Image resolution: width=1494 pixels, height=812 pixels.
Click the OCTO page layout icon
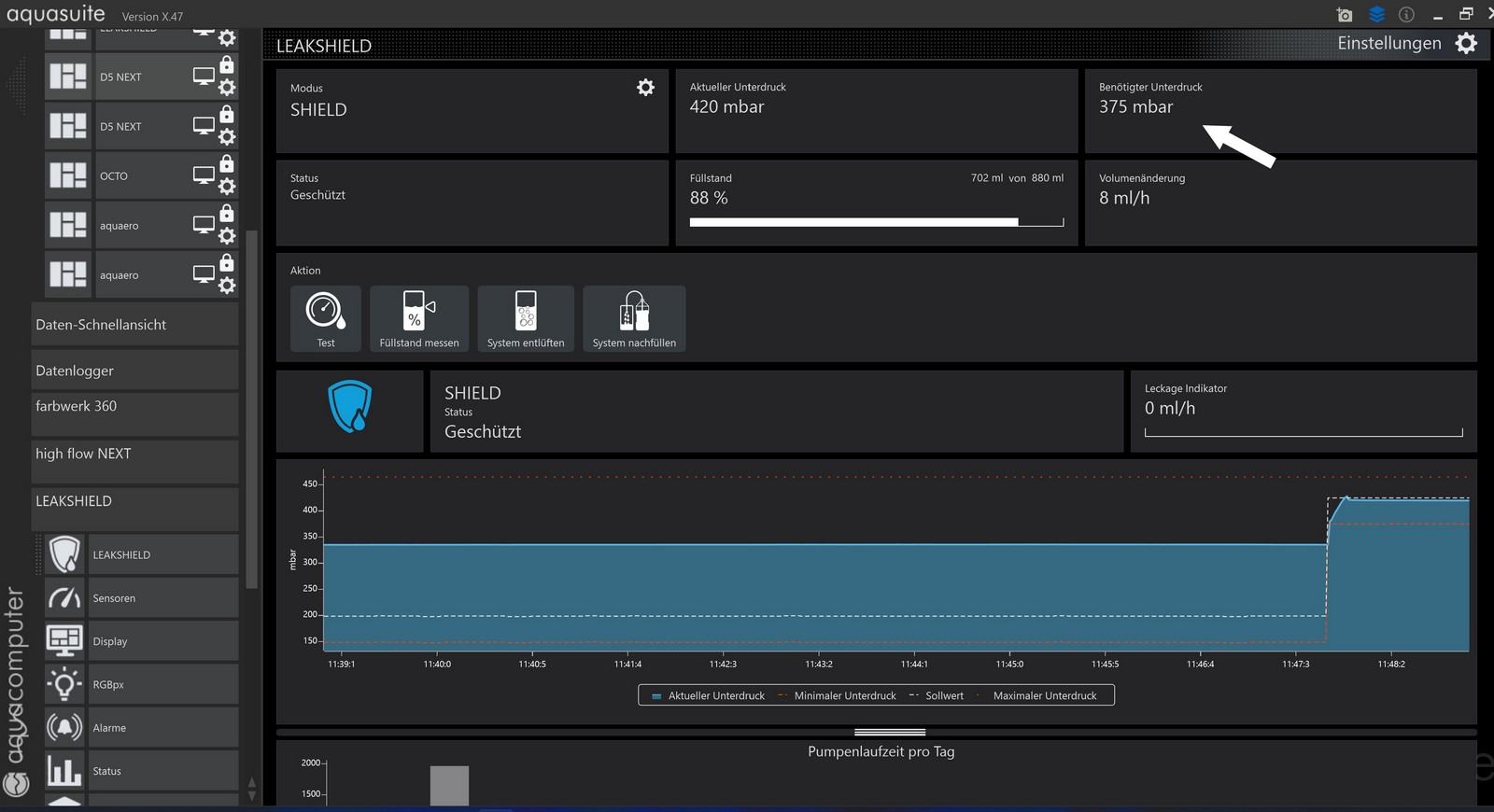(68, 175)
